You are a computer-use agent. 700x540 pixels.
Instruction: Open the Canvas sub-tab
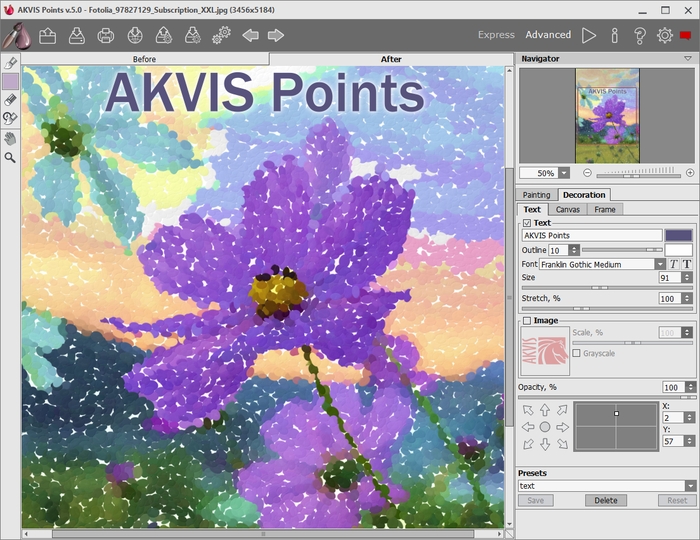568,209
